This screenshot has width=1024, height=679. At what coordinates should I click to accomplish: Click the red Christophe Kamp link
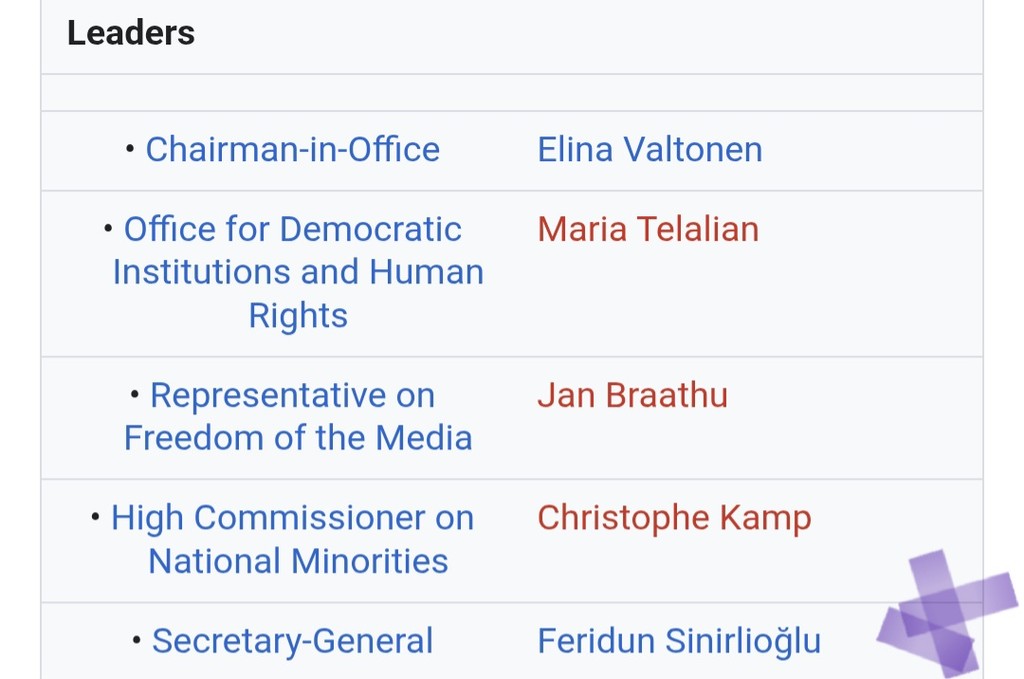(674, 518)
